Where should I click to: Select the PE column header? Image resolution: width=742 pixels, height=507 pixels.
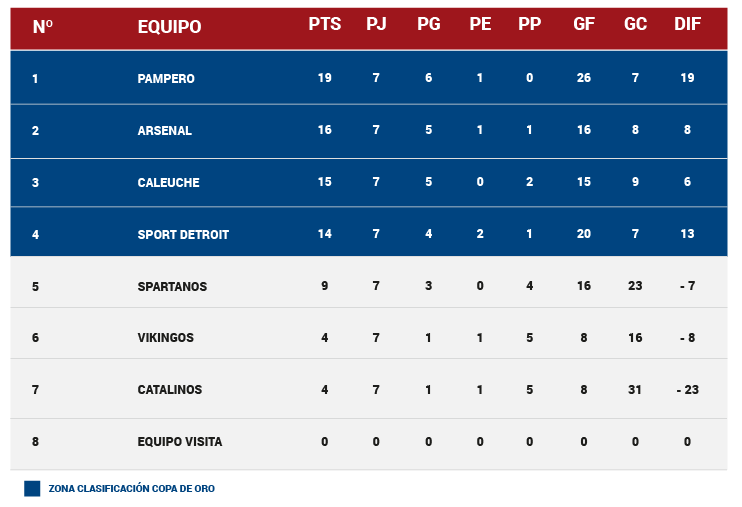[480, 24]
